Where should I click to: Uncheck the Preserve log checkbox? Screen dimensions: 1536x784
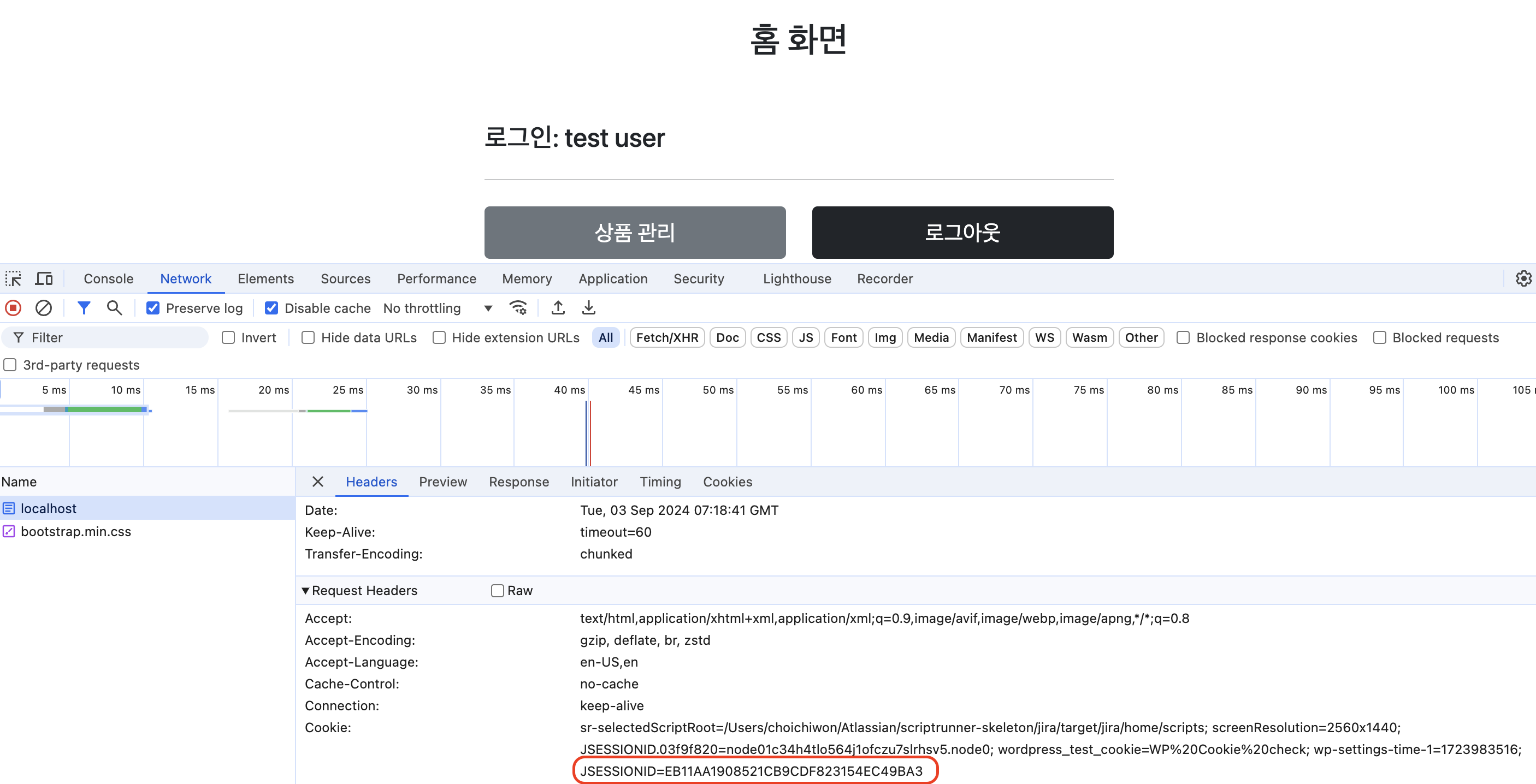coord(153,307)
